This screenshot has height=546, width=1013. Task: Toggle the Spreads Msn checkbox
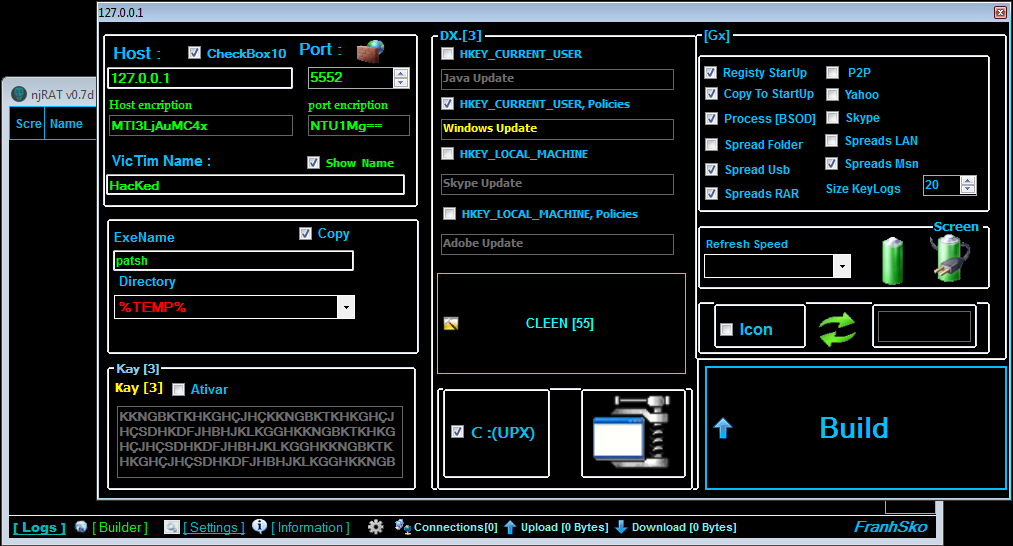832,163
